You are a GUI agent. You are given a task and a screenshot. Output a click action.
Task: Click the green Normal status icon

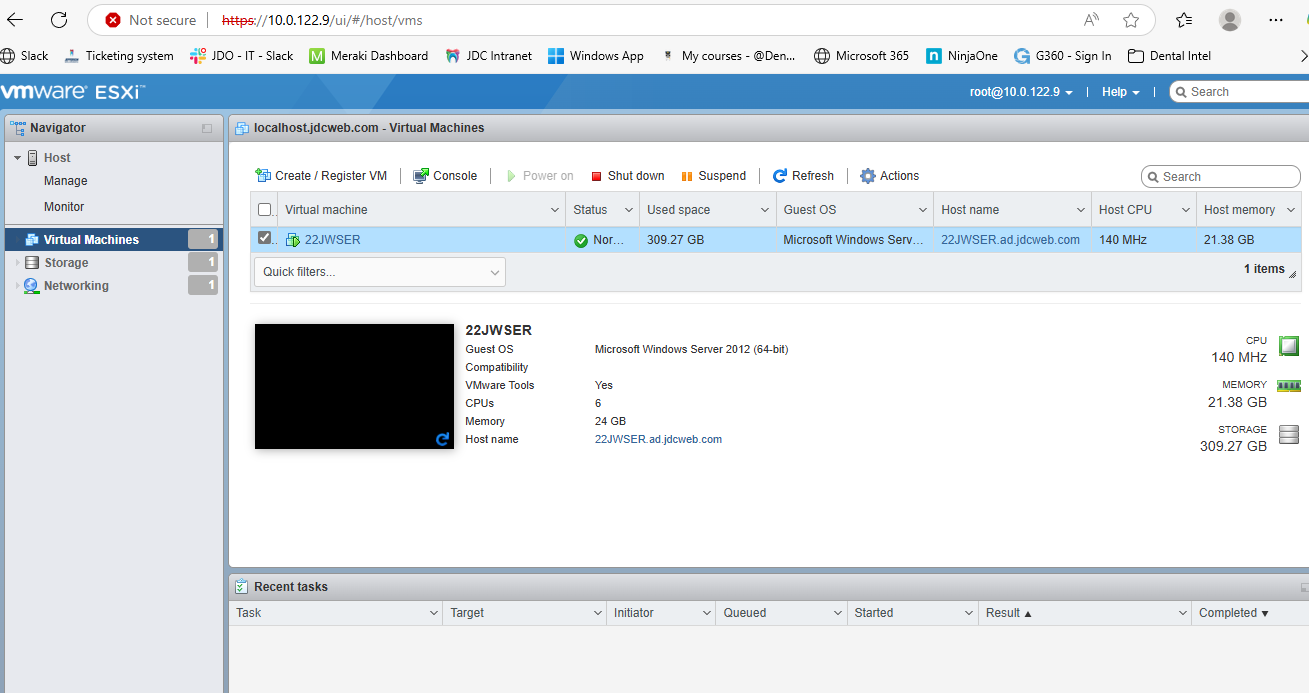[581, 240]
